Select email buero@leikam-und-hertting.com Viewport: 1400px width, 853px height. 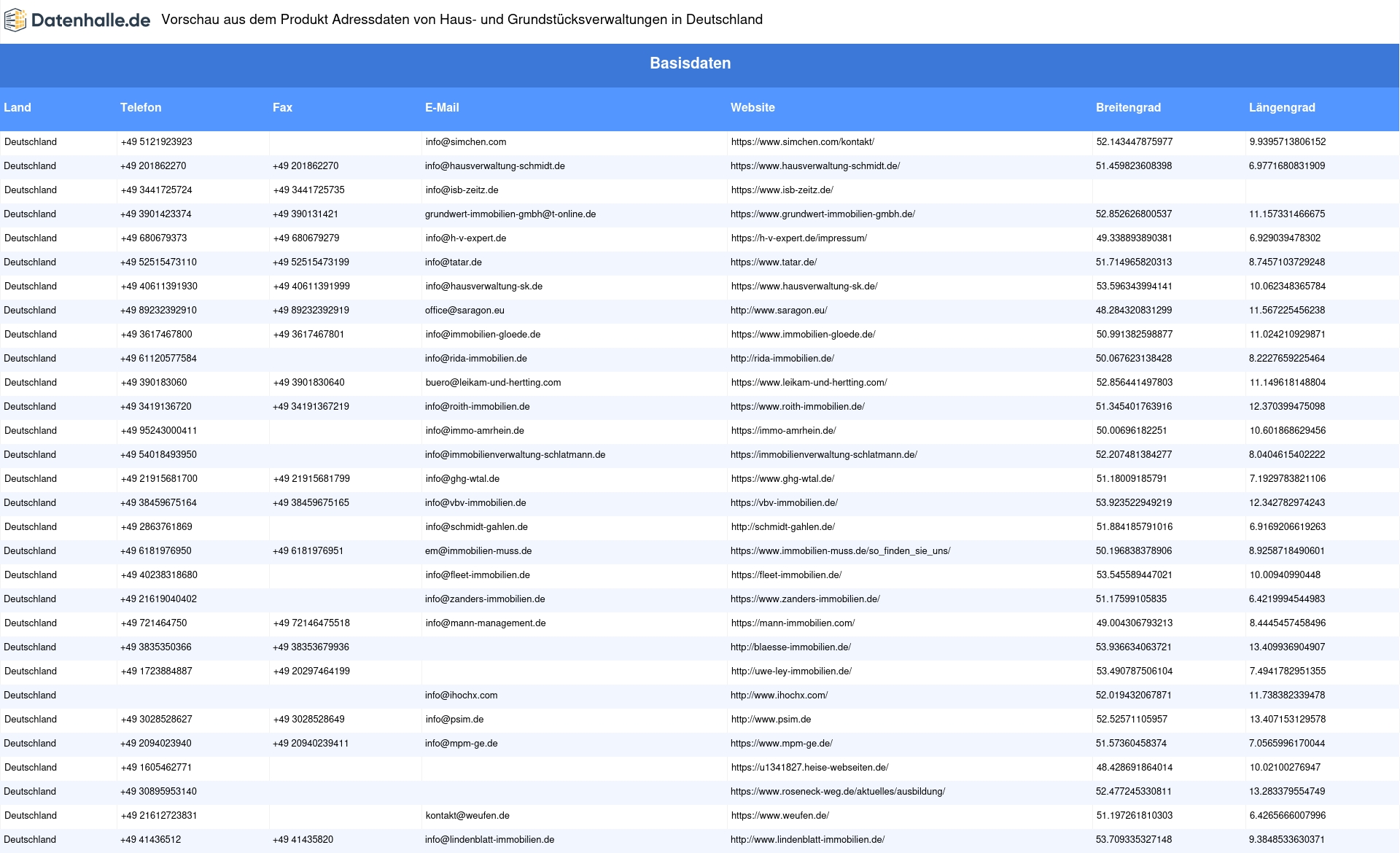pyautogui.click(x=494, y=383)
